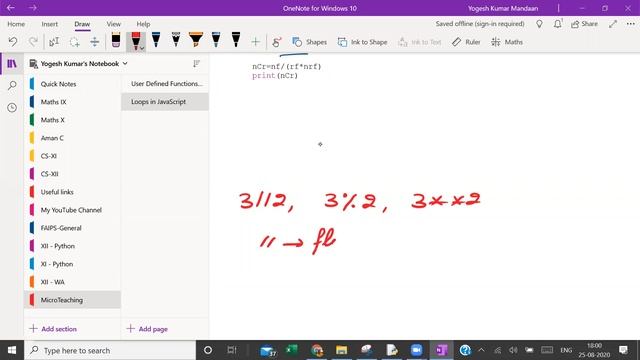Share this notebook
Screen dimensions: 640x360
(x=584, y=24)
